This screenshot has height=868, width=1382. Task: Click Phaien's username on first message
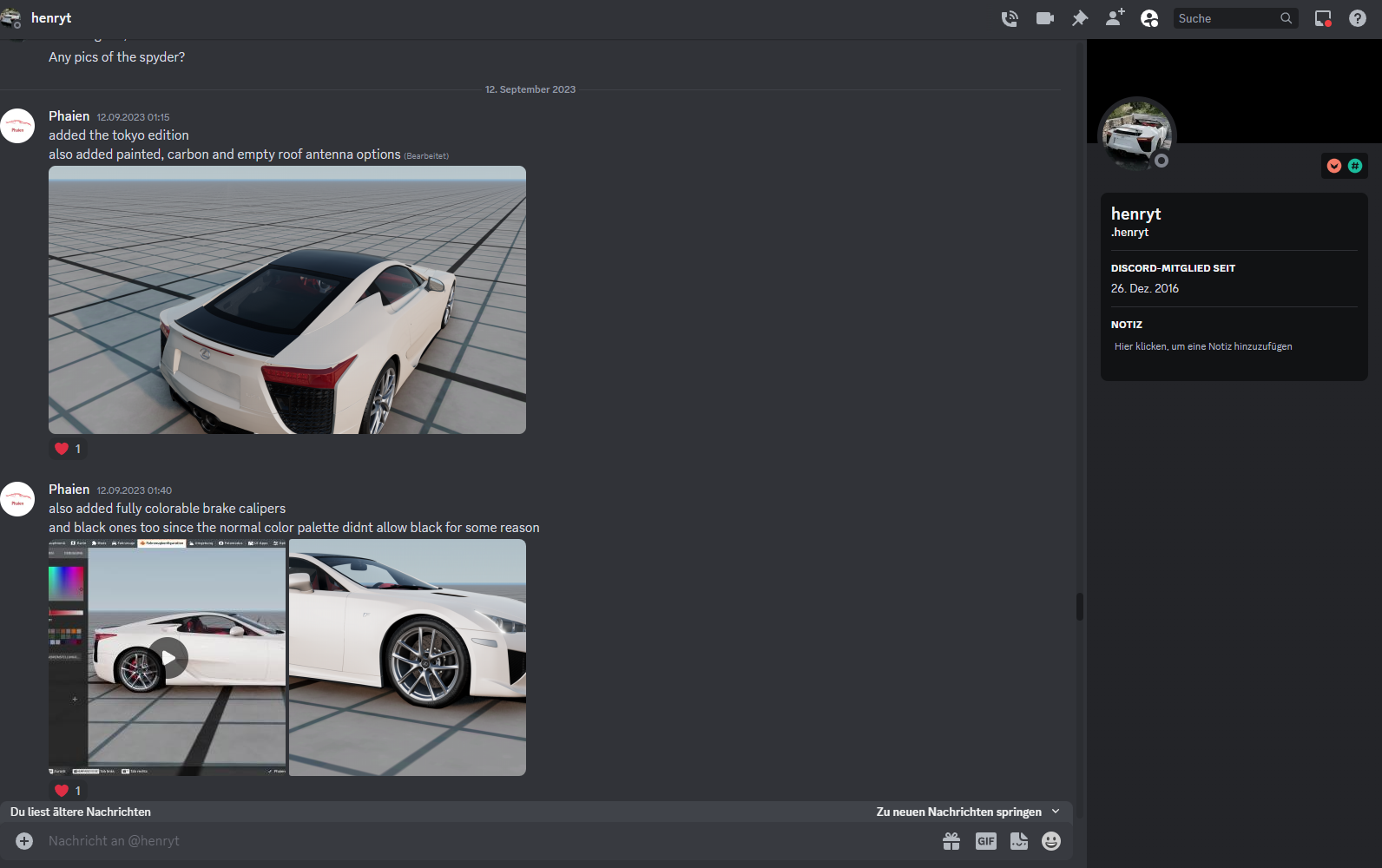coord(69,116)
